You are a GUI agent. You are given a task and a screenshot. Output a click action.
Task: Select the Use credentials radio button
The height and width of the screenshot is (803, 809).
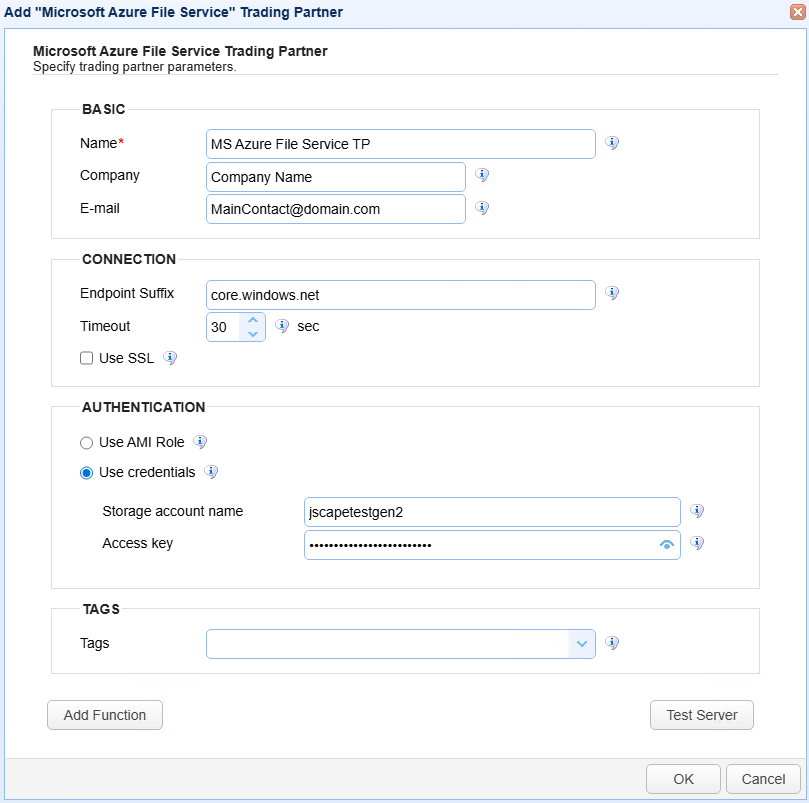[87, 472]
